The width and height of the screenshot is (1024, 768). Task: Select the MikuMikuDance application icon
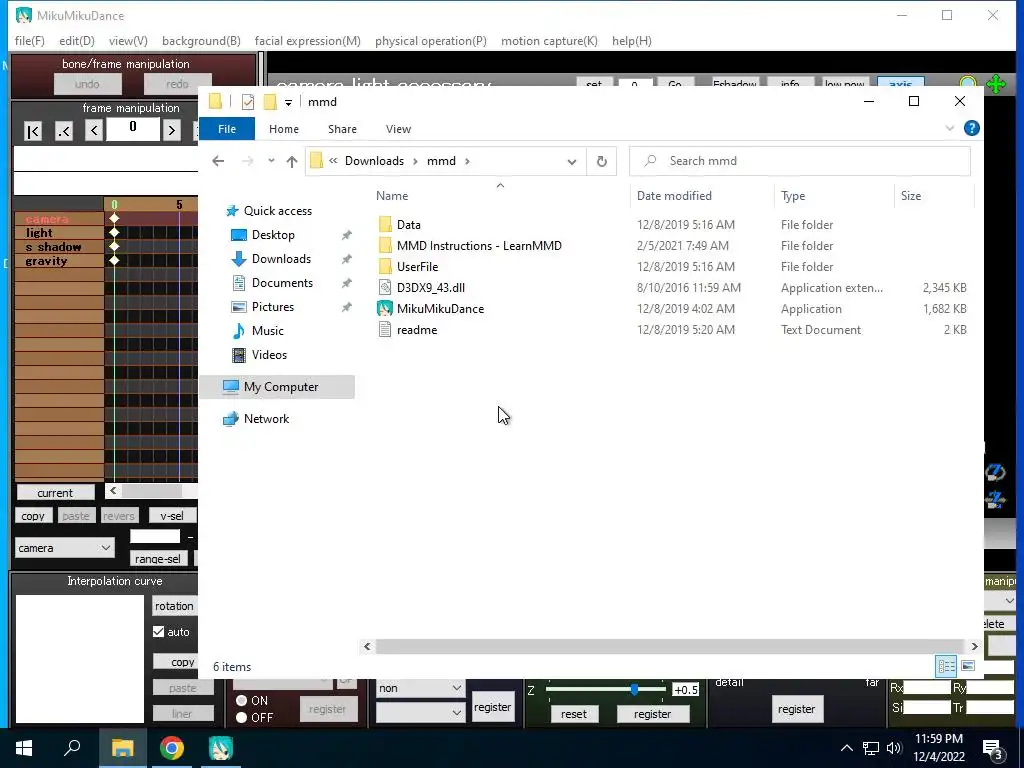click(x=385, y=308)
